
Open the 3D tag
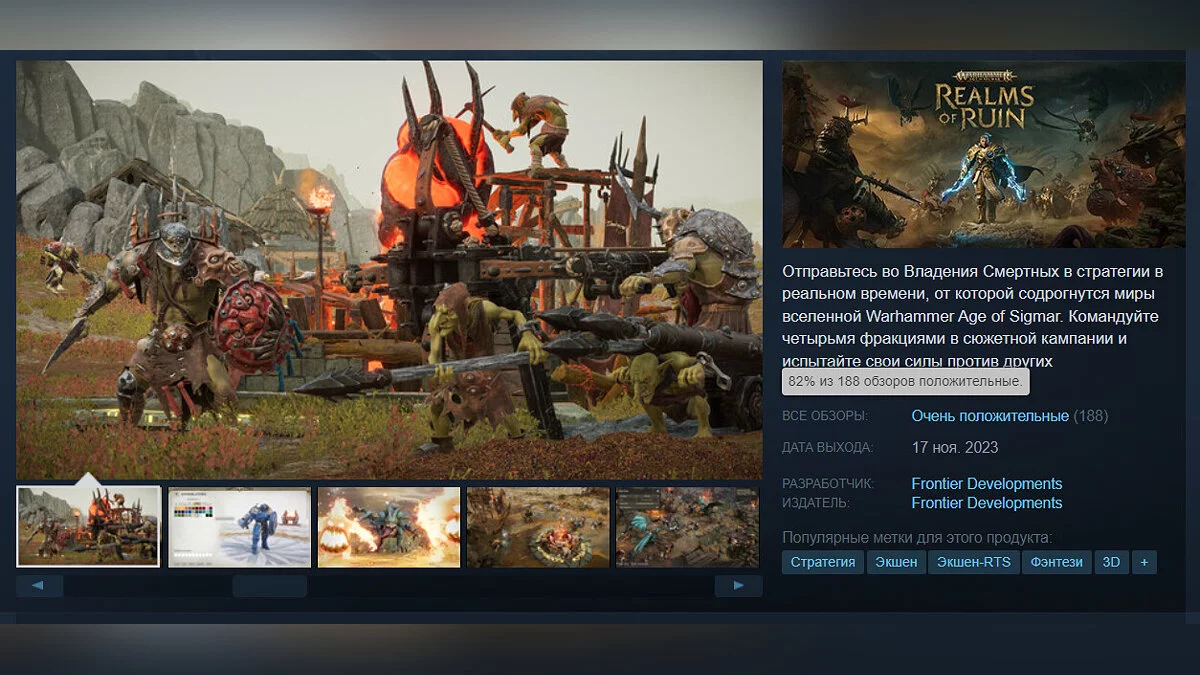(x=1111, y=562)
